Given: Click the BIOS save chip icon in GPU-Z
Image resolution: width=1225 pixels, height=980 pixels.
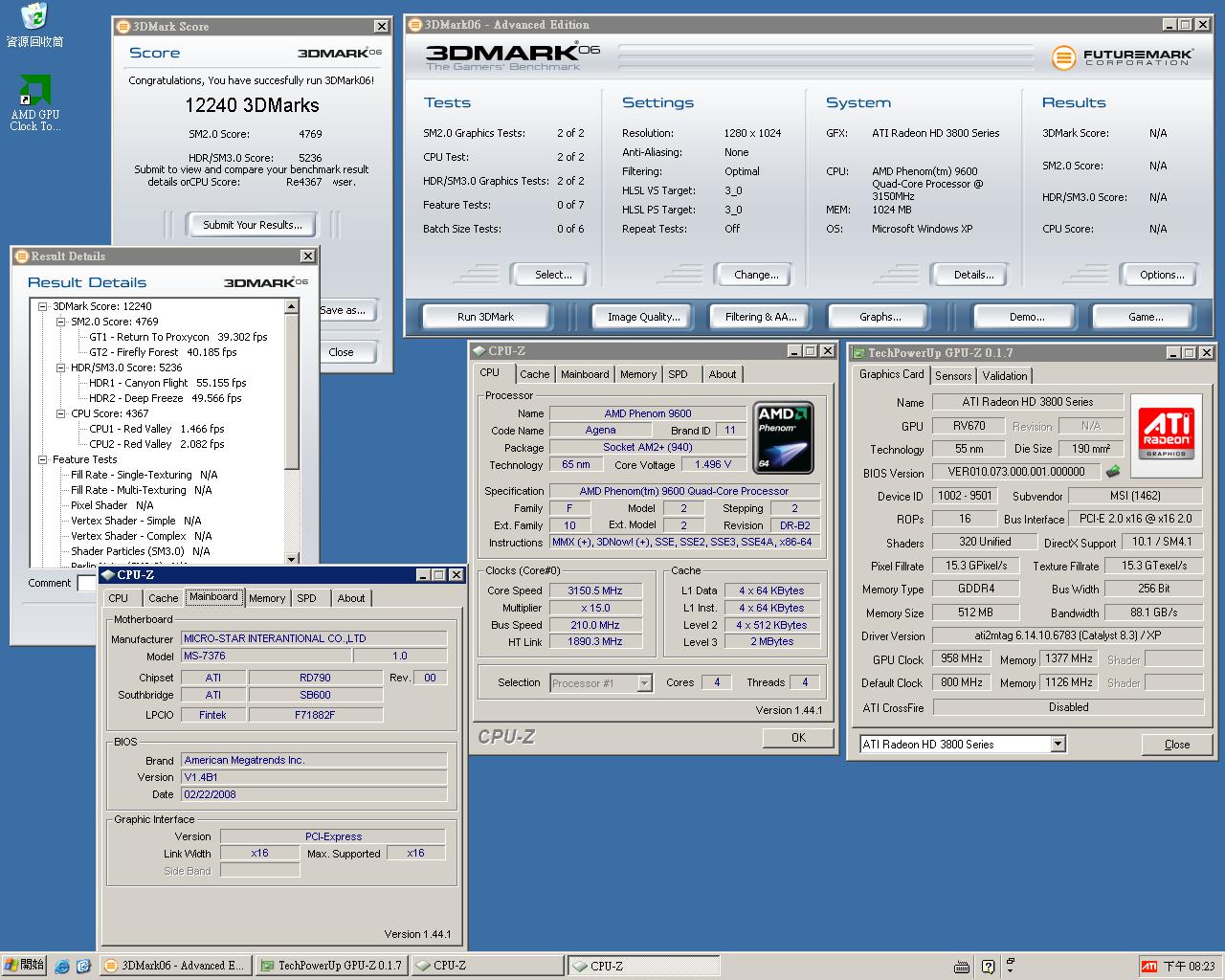Looking at the screenshot, I should point(1112,472).
